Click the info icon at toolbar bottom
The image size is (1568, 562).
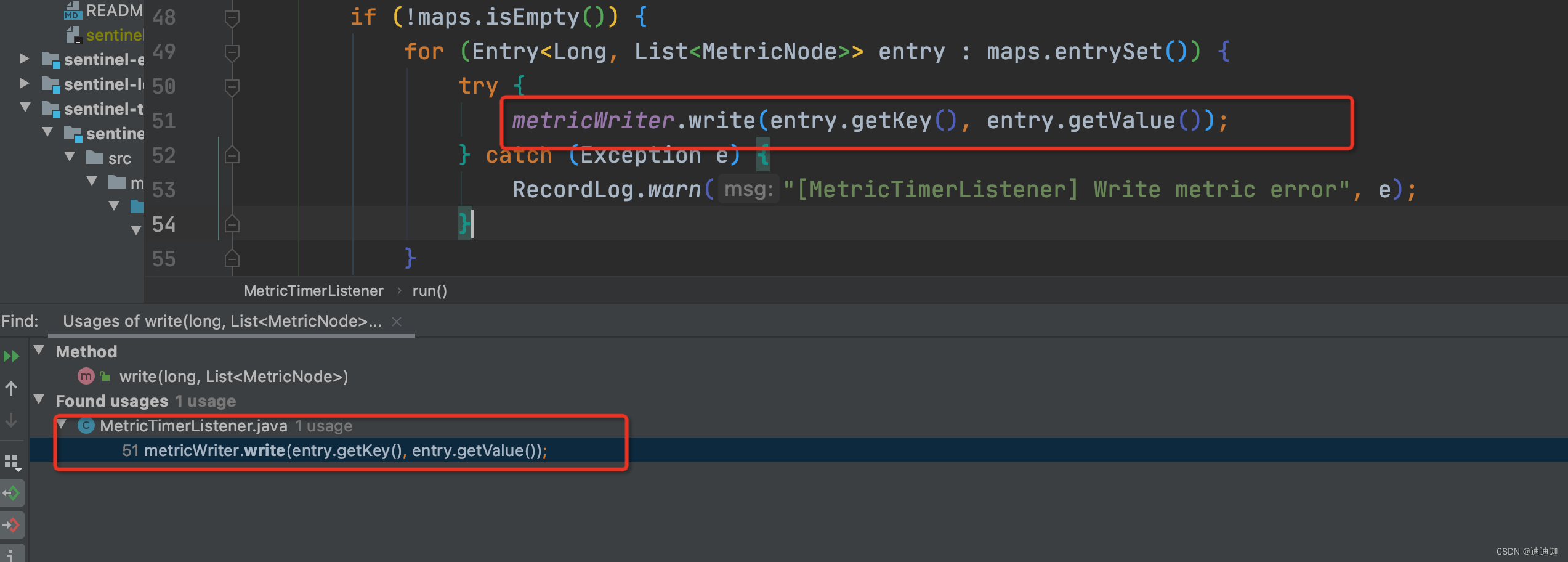pyautogui.click(x=12, y=555)
